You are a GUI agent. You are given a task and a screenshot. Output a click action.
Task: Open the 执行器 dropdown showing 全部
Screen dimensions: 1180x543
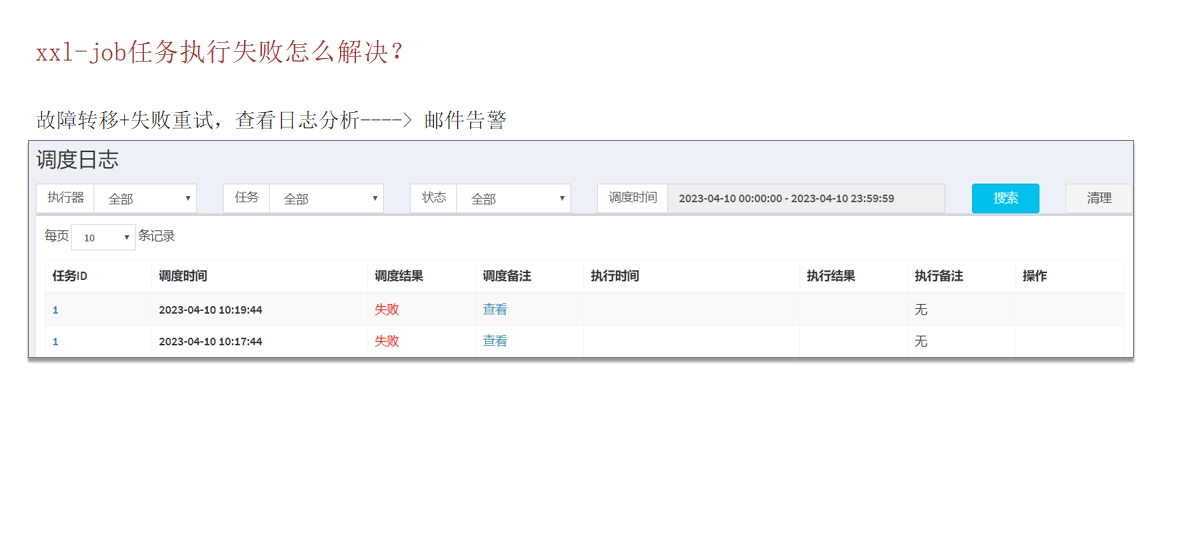145,199
